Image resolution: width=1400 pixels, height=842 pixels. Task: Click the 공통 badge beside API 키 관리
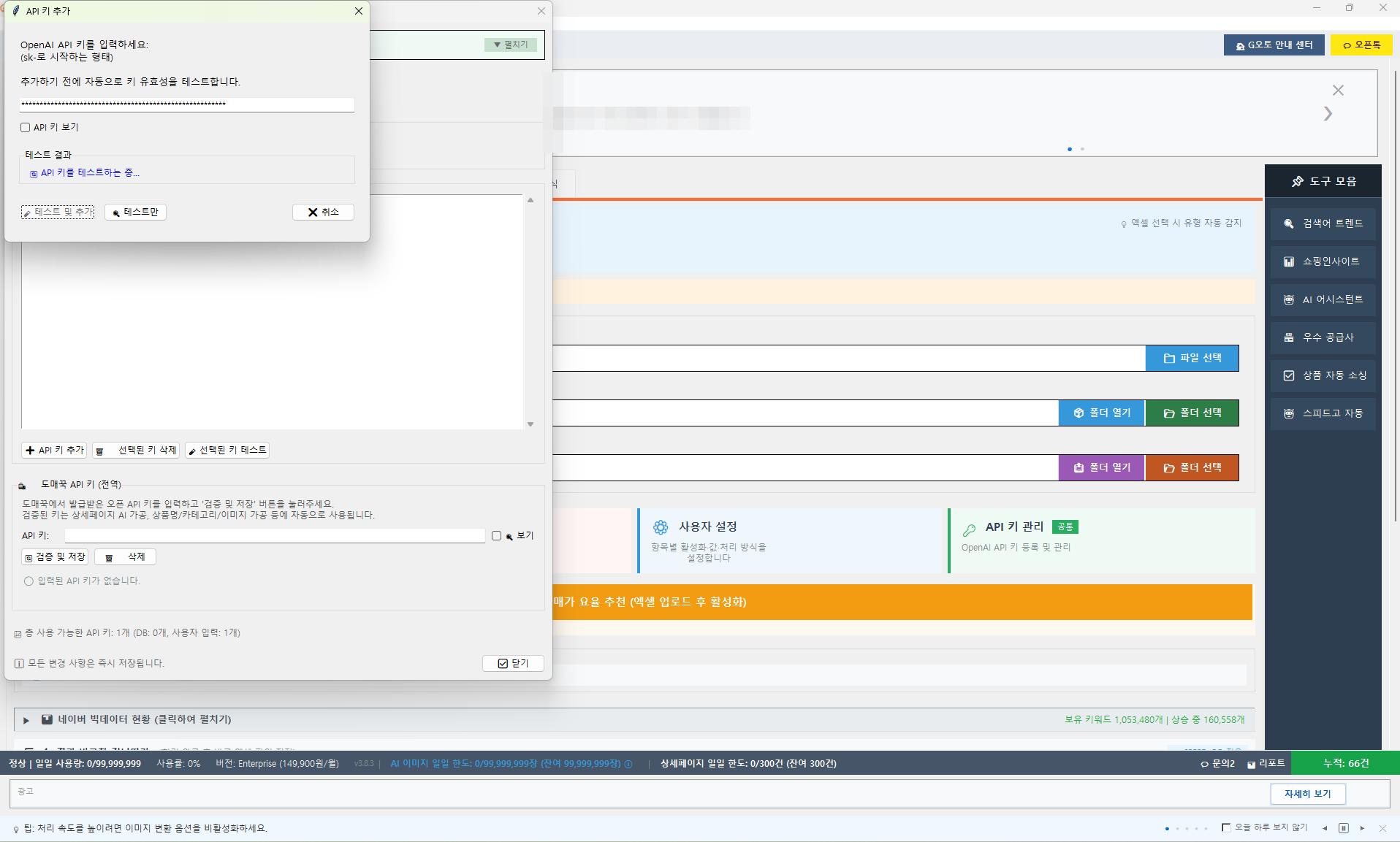pyautogui.click(x=1065, y=527)
